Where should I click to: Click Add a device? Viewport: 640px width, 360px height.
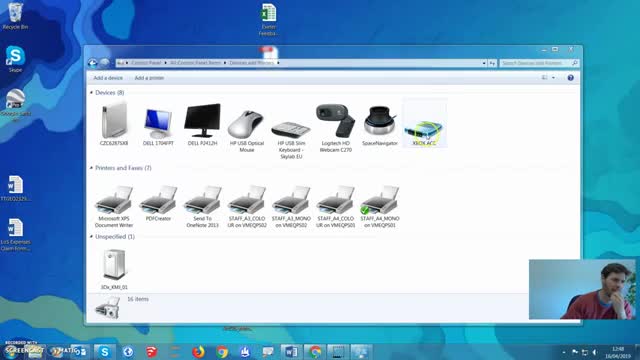click(108, 78)
